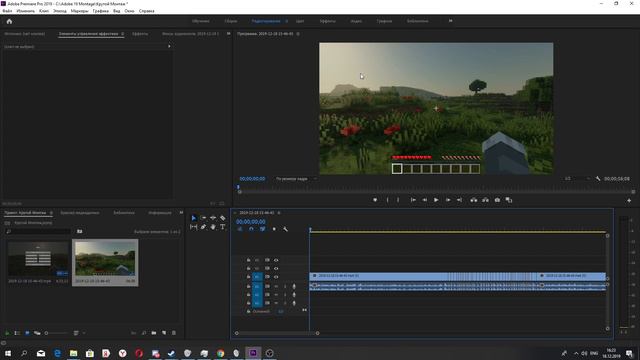This screenshot has width=640, height=360.
Task: Open sort icons dropdown in project panel
Action: pos(78,333)
